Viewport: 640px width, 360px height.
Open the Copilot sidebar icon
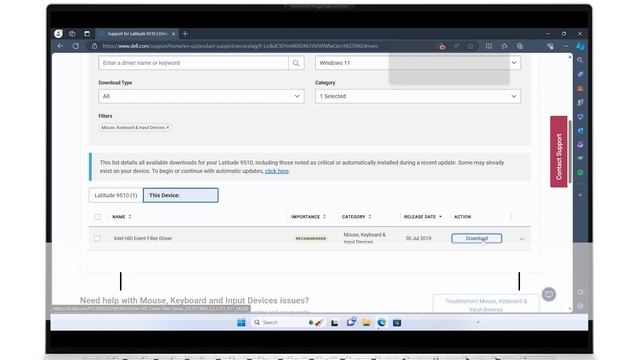[x=580, y=46]
